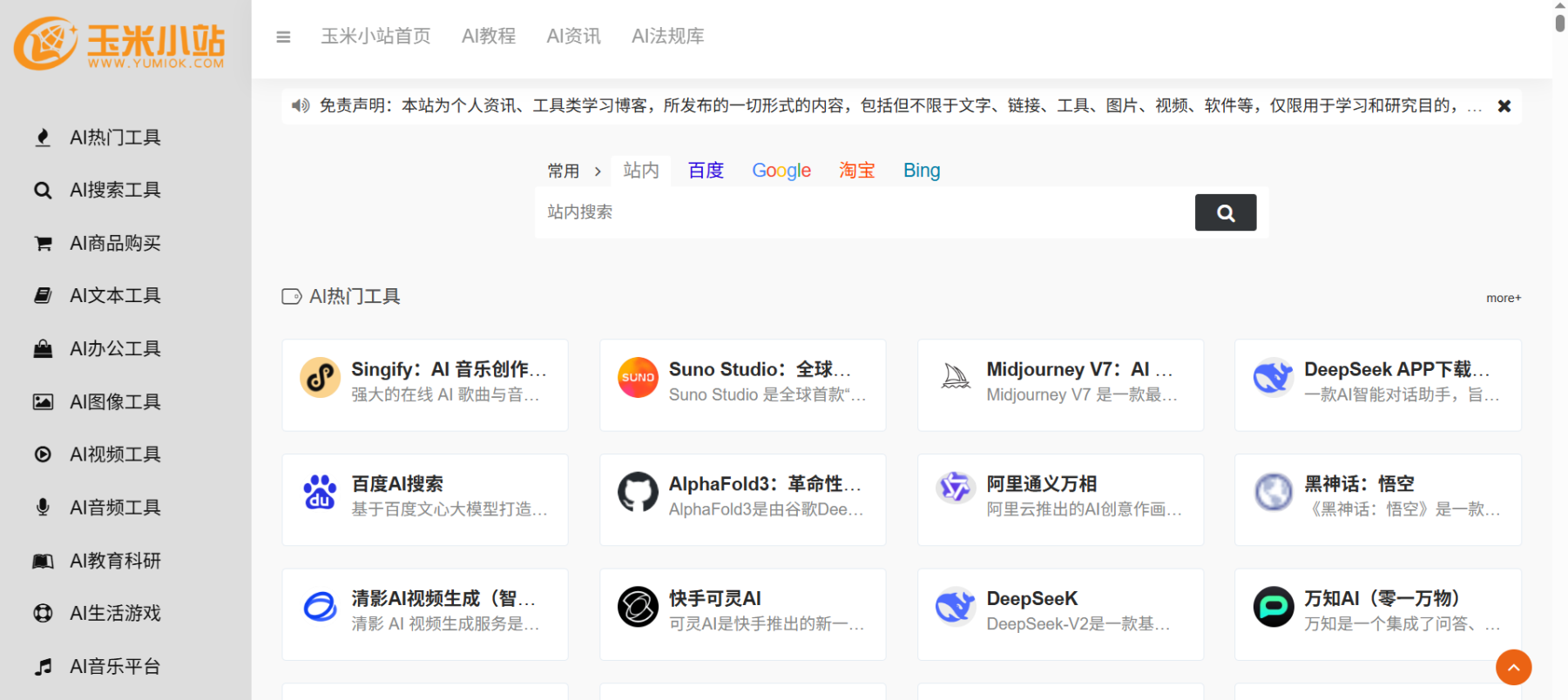Open the Midjourney V7 card title

coord(1079,369)
